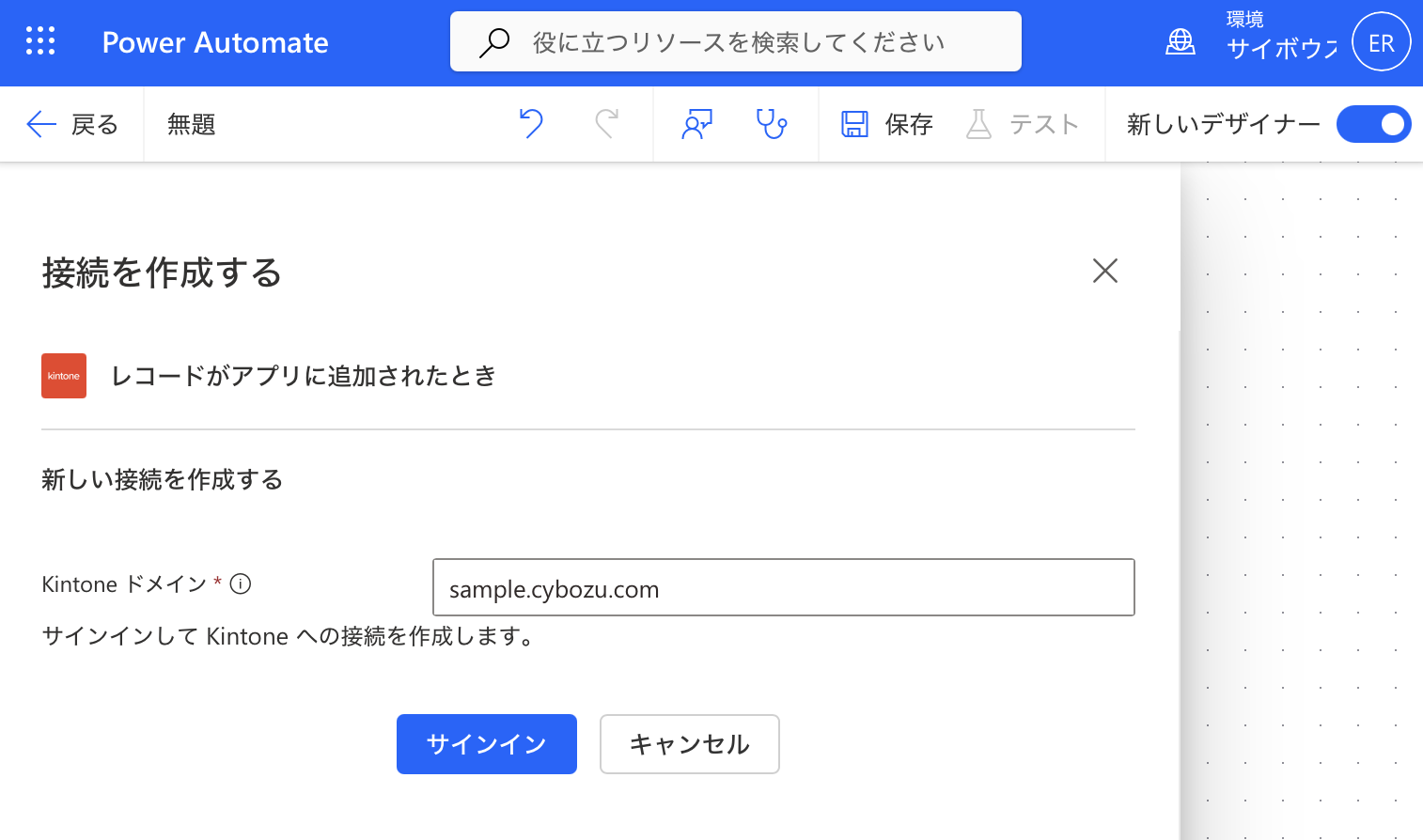The height and width of the screenshot is (840, 1423).
Task: Go back with the 戻る button
Action: (72, 124)
